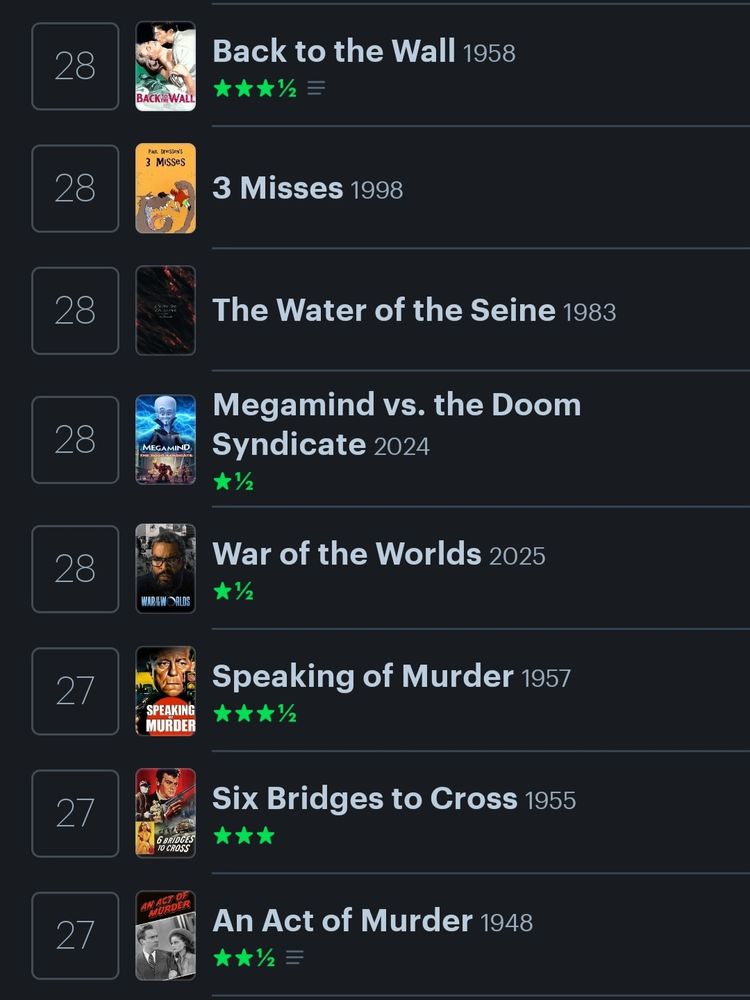Select the three-star rating for Six Bridges to Cross
Screen dimensions: 750x1000
click(x=243, y=835)
